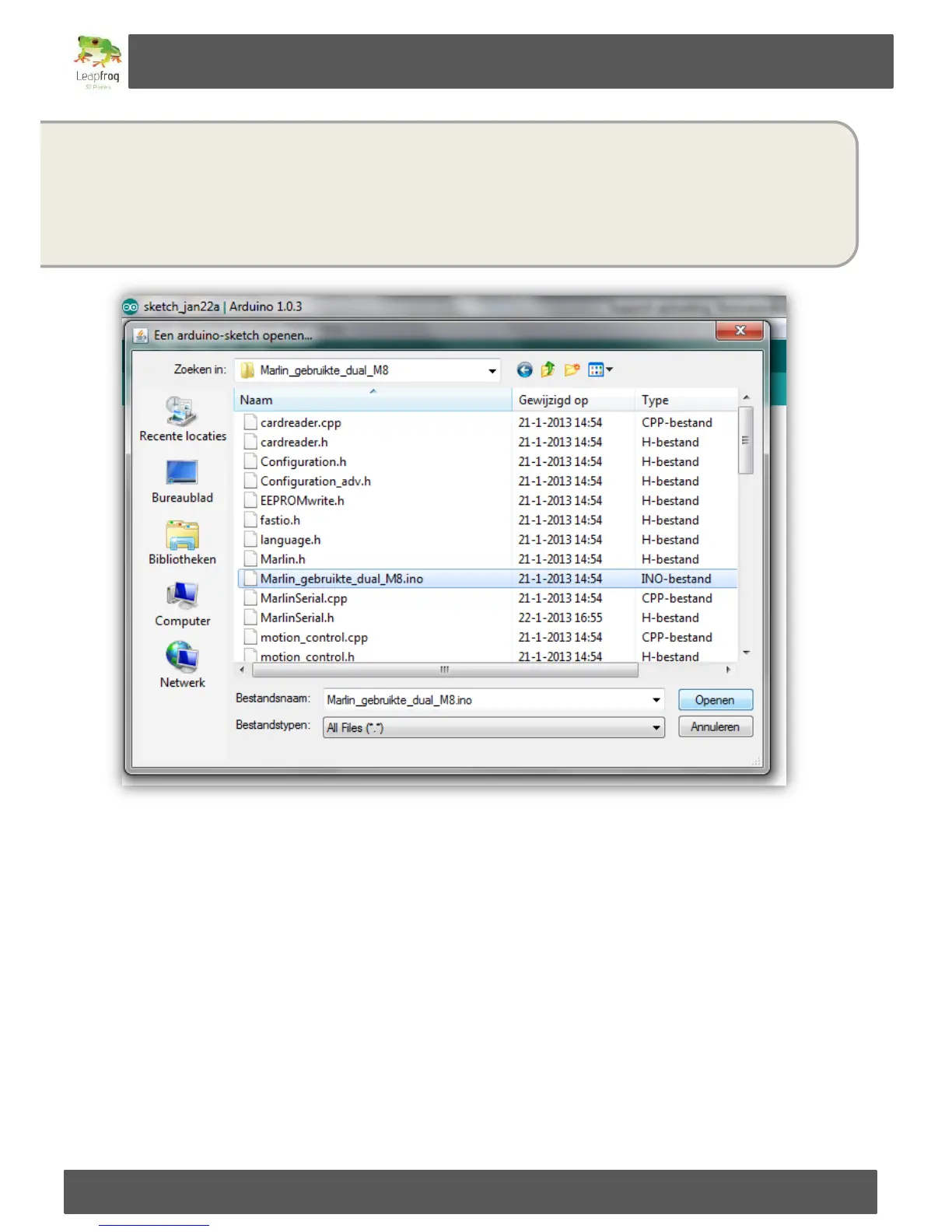This screenshot has width=952, height=1232.
Task: Select the file Configuration.h
Action: pyautogui.click(x=303, y=461)
